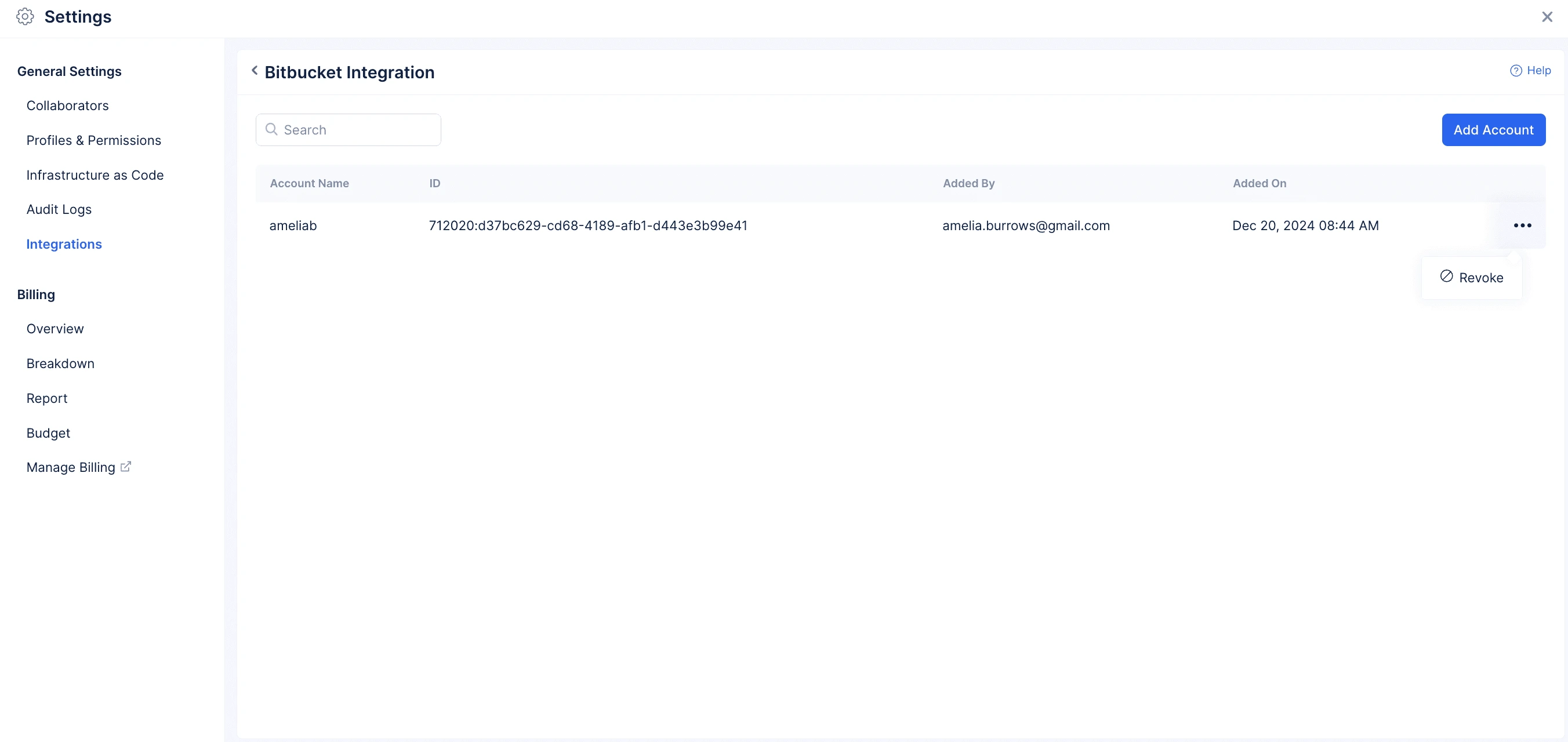Click the ameliab account name cell
The width and height of the screenshot is (1568, 742).
pos(293,226)
